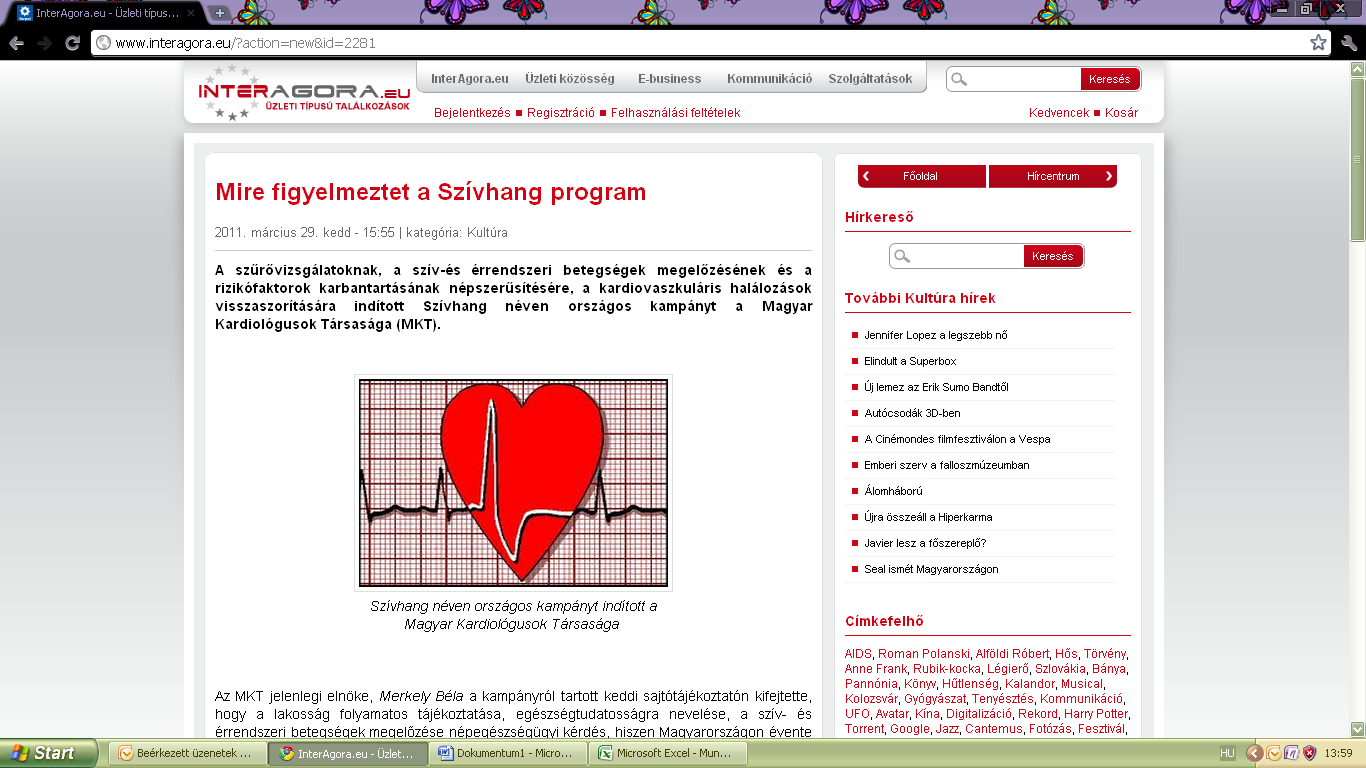Bookmark this page with the star icon
The height and width of the screenshot is (768, 1366).
click(1318, 43)
